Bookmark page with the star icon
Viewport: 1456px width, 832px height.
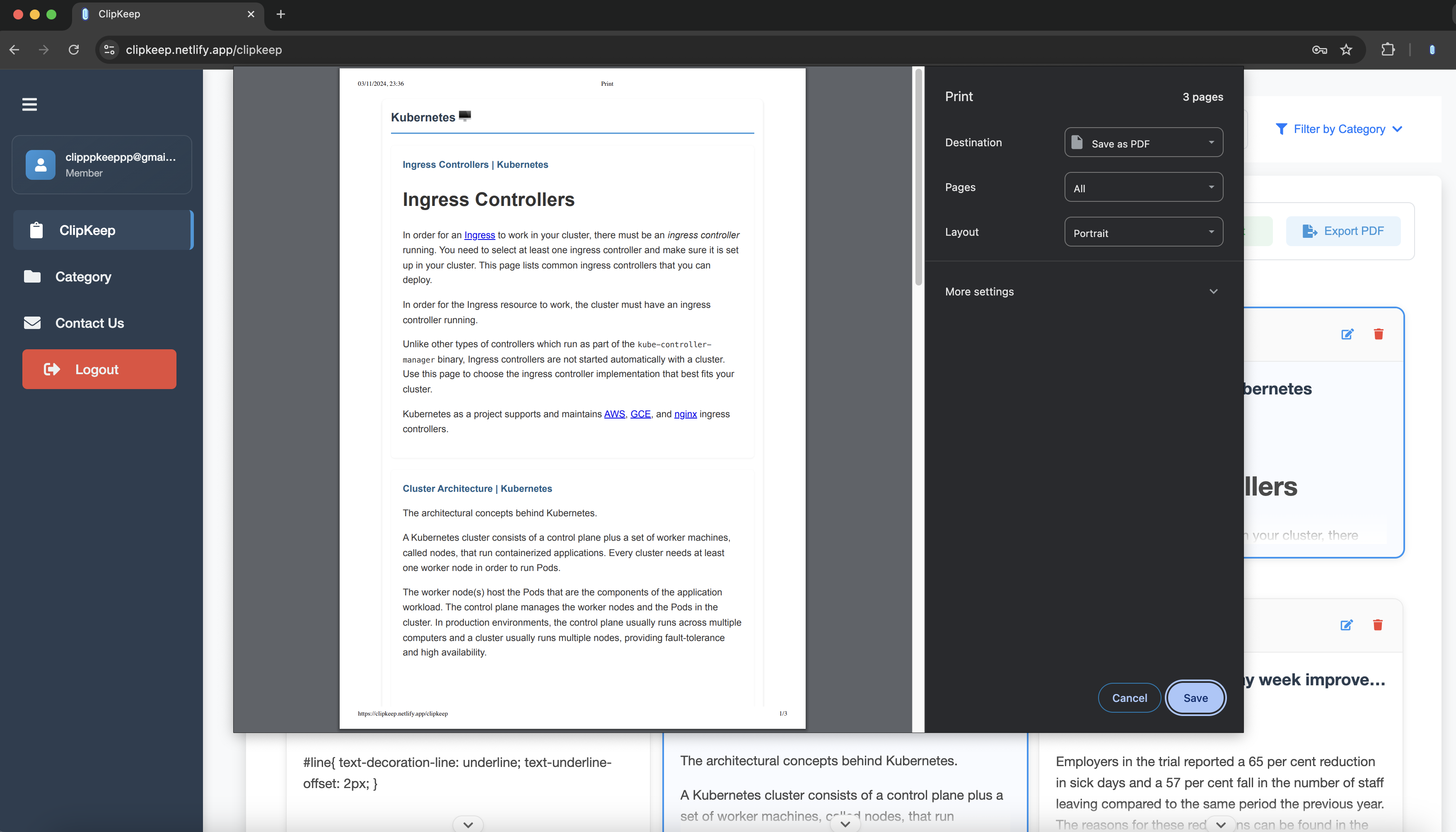click(x=1346, y=50)
